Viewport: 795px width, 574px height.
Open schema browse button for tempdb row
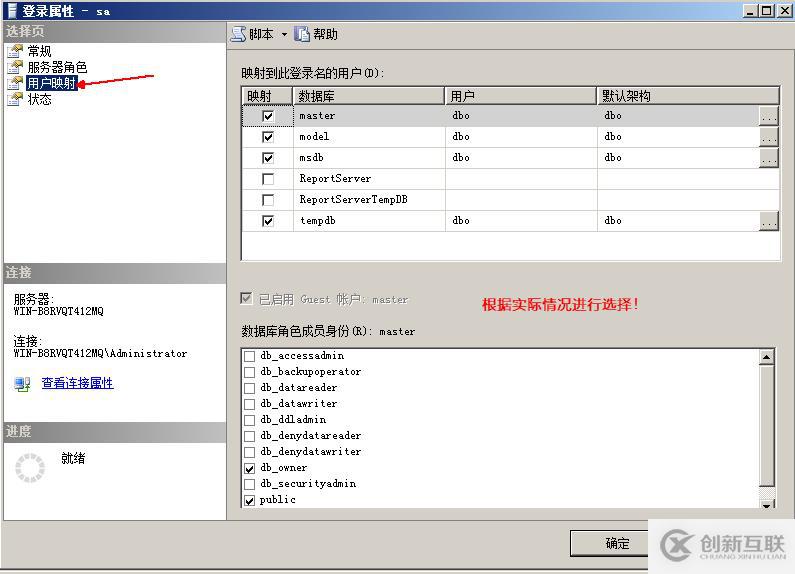click(769, 221)
